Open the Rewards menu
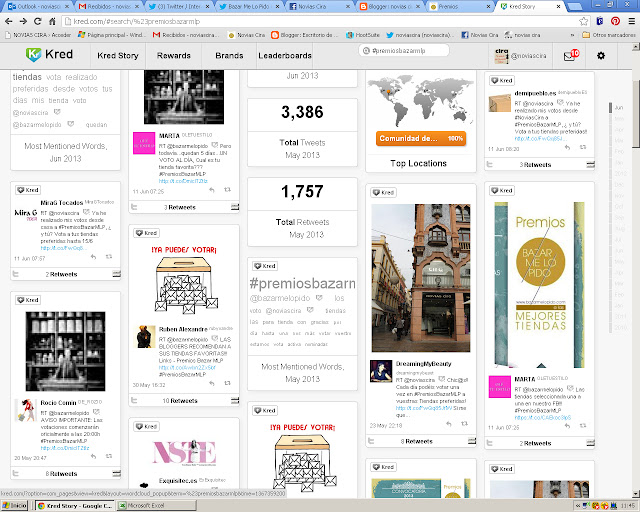 pyautogui.click(x=173, y=56)
